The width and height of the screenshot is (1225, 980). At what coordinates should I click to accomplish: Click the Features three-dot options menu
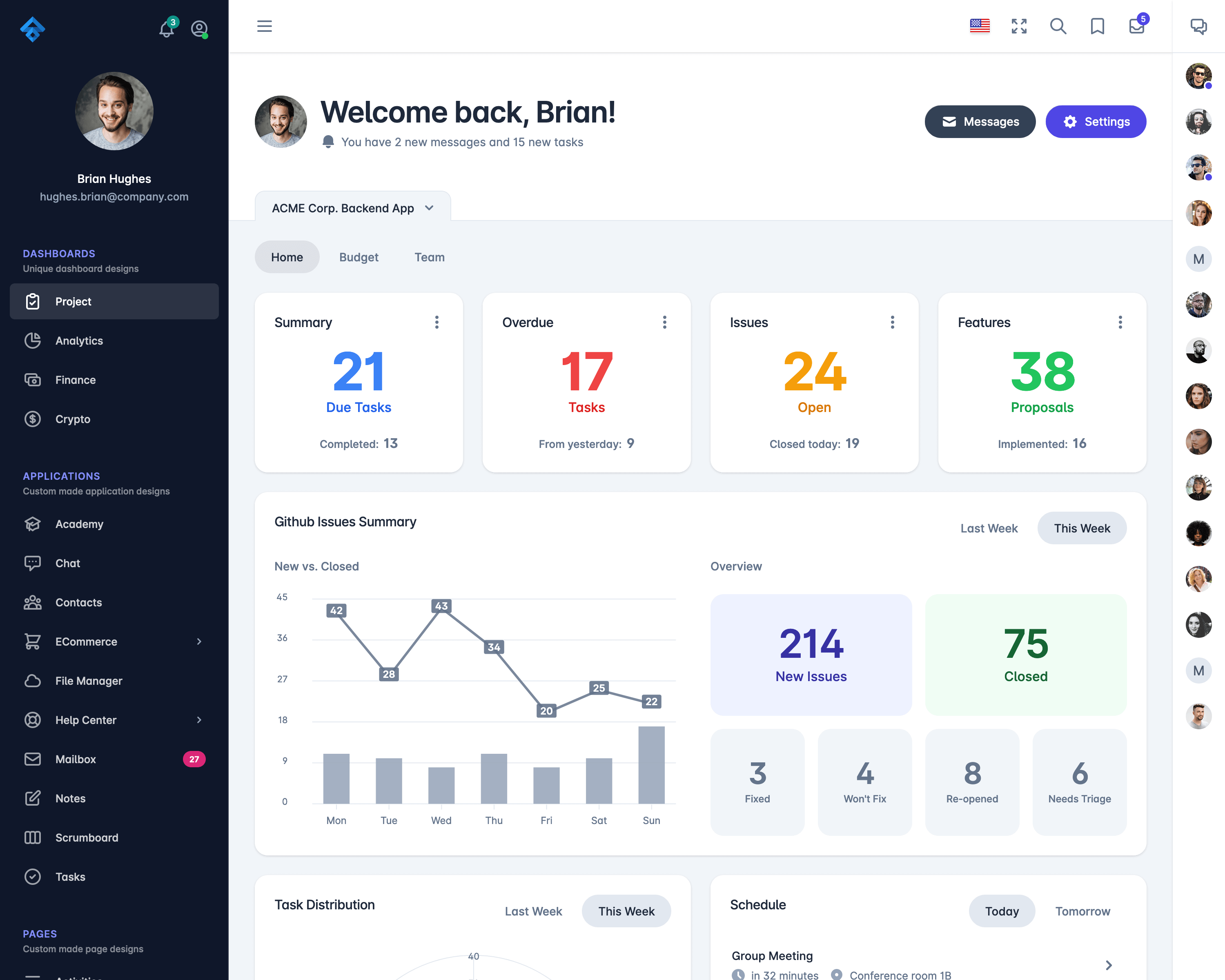(1121, 322)
